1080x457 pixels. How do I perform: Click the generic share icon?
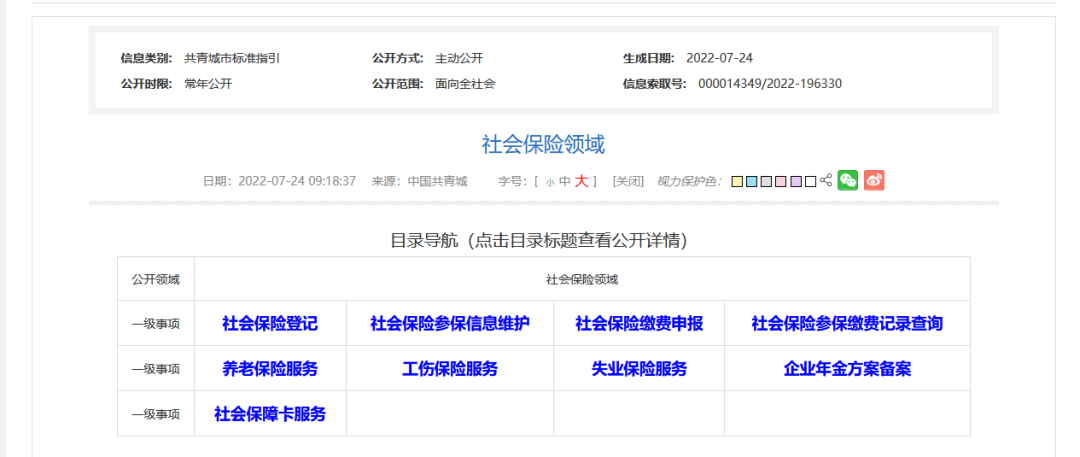826,181
